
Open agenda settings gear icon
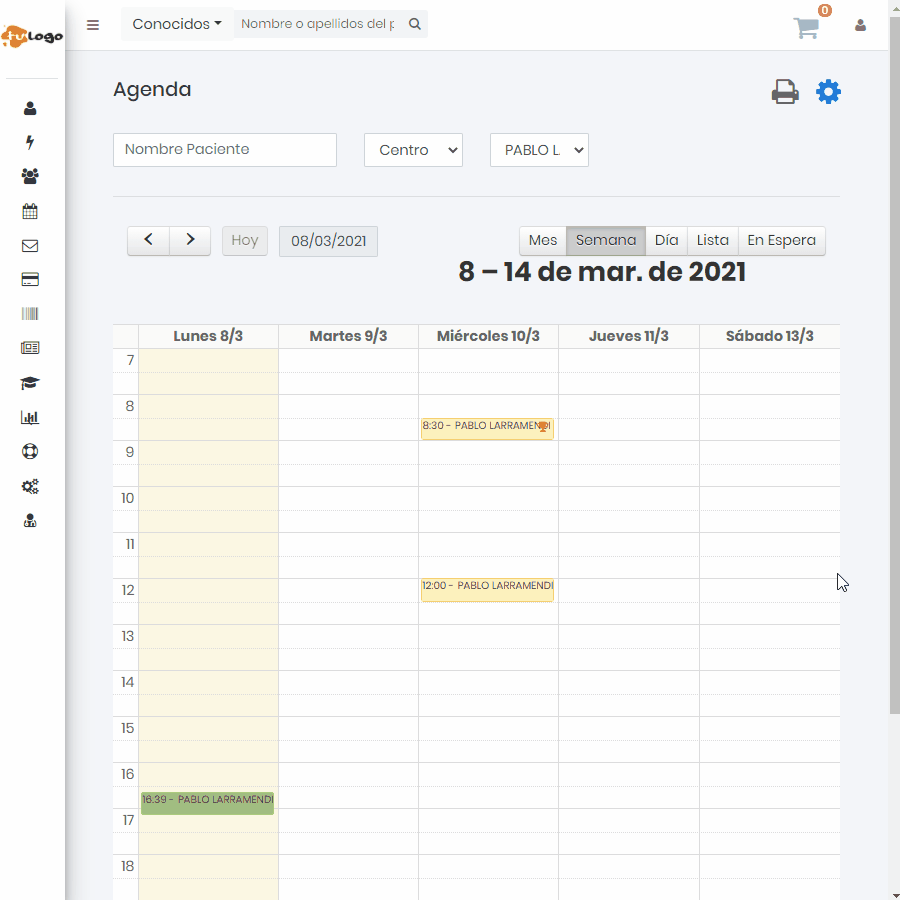tap(828, 92)
